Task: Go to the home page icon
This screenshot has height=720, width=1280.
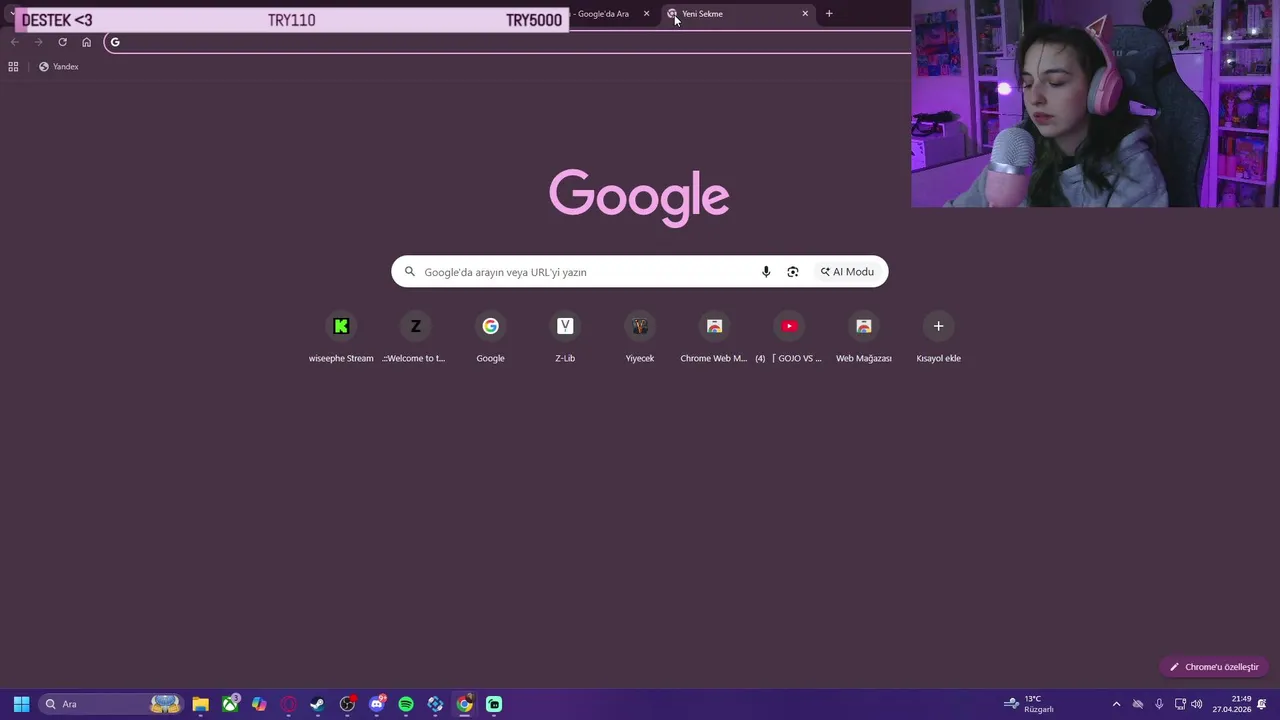Action: [87, 42]
